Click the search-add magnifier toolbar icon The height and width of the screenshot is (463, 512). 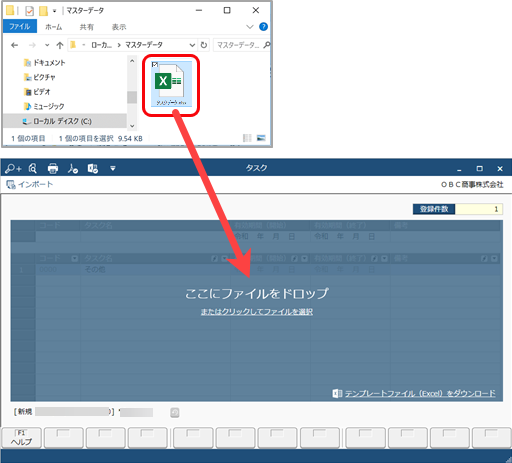(x=13, y=169)
